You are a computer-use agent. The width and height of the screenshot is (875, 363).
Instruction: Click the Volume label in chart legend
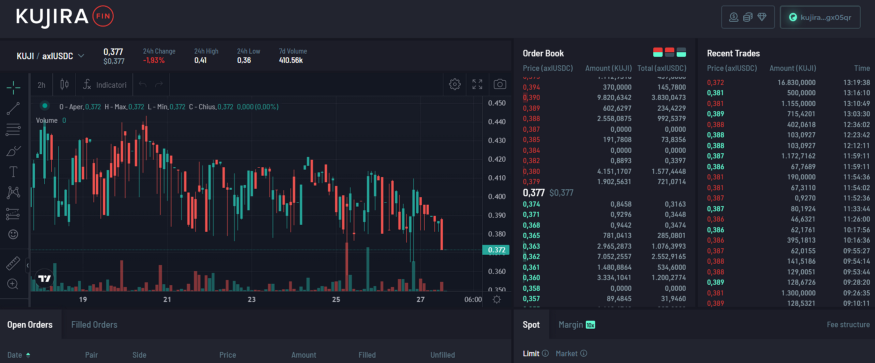tap(47, 120)
